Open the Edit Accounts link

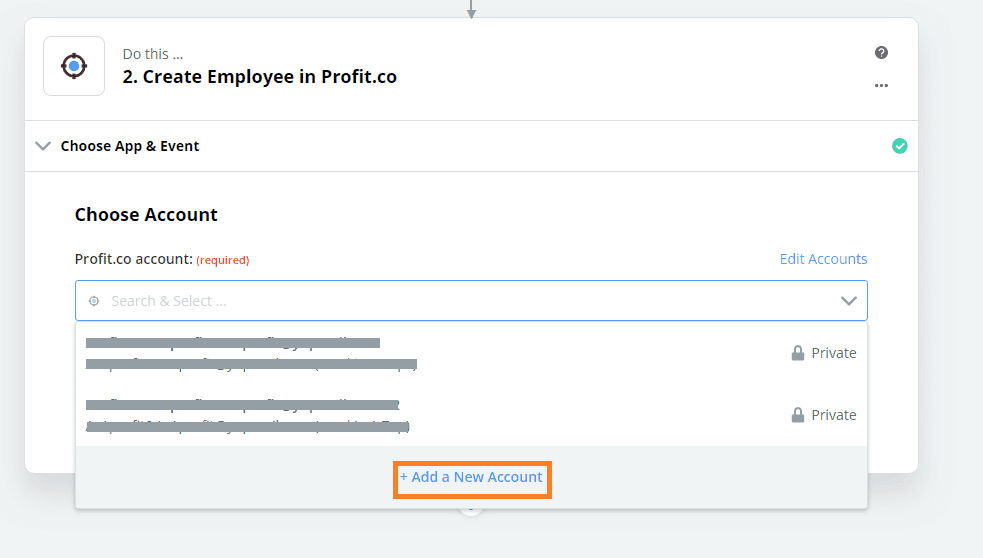823,259
